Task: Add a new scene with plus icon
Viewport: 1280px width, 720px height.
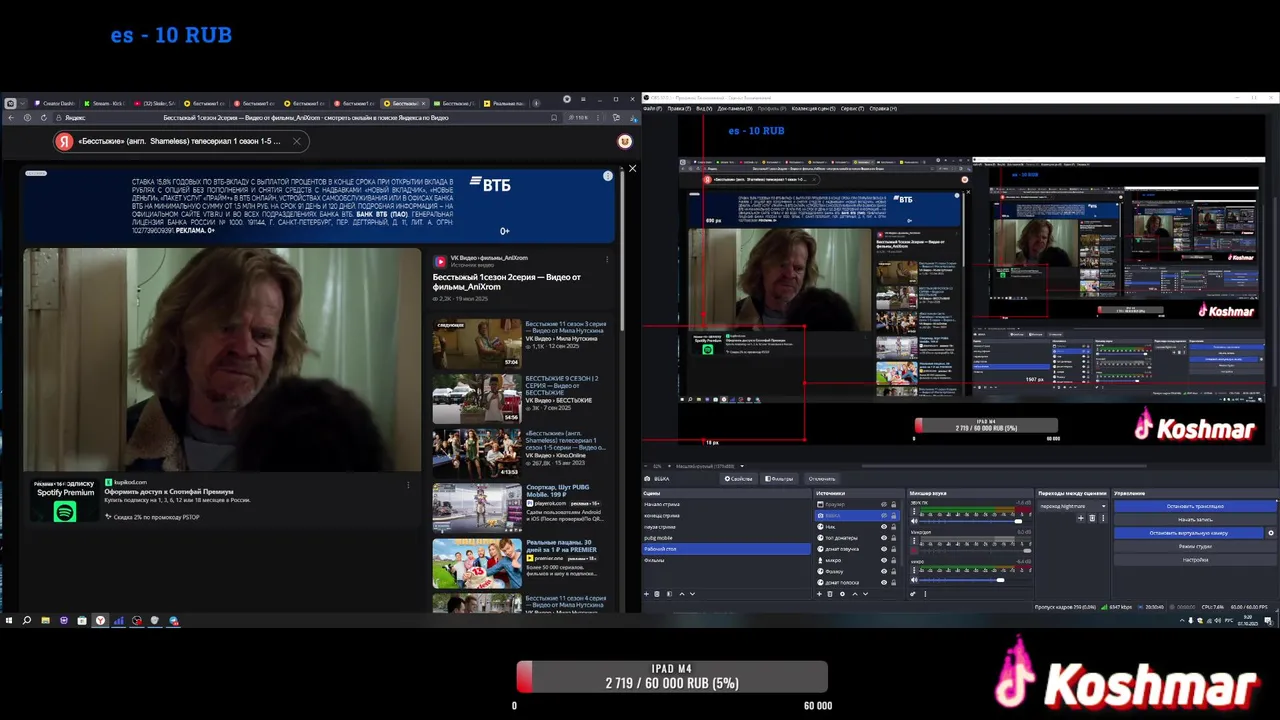Action: click(646, 594)
